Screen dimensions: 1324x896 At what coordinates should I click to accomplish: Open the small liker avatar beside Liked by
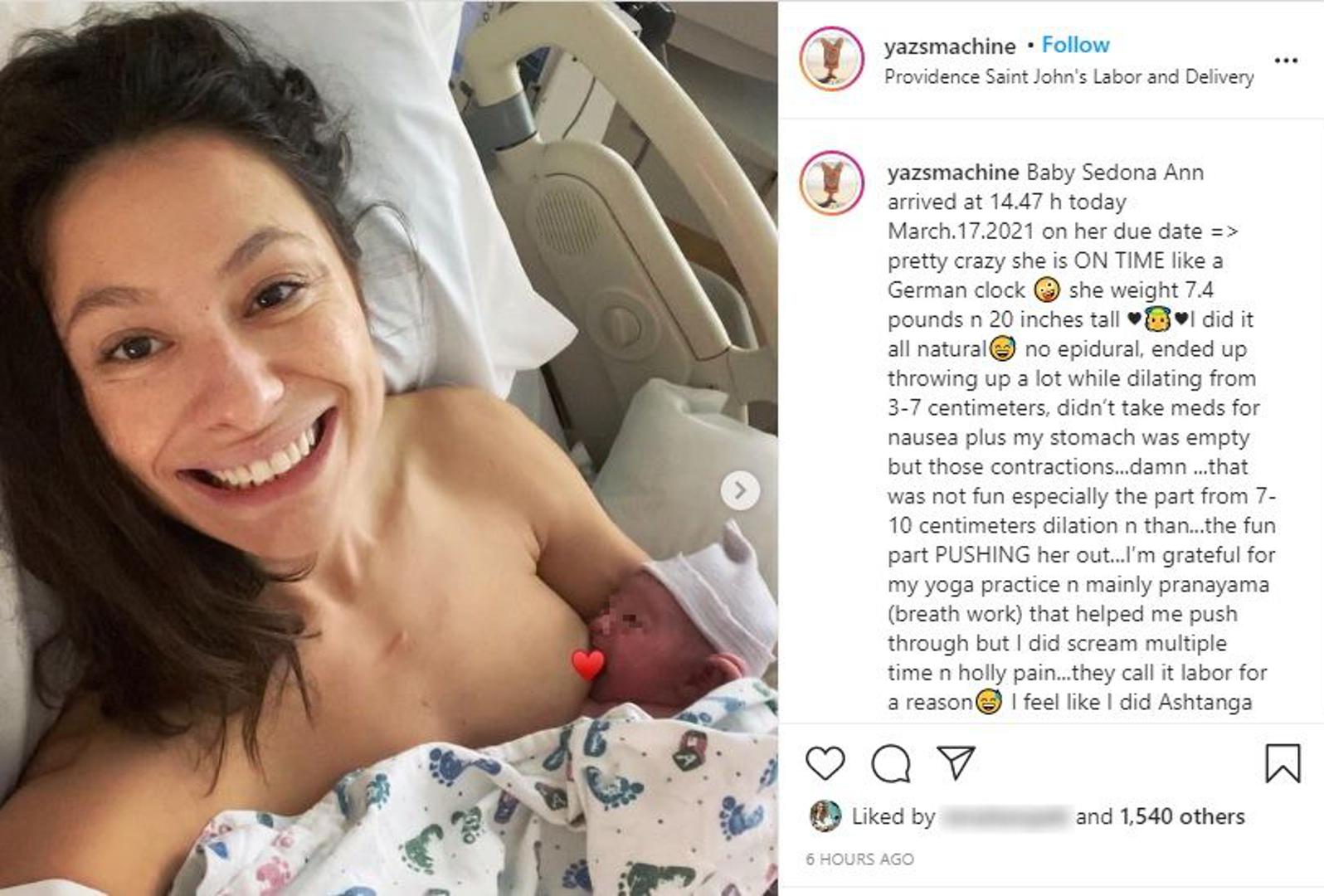[825, 816]
